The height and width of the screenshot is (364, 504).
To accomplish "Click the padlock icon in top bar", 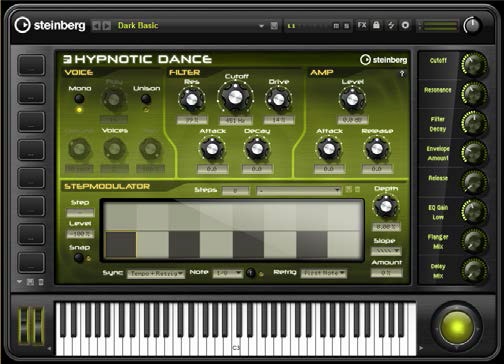I will 376,25.
